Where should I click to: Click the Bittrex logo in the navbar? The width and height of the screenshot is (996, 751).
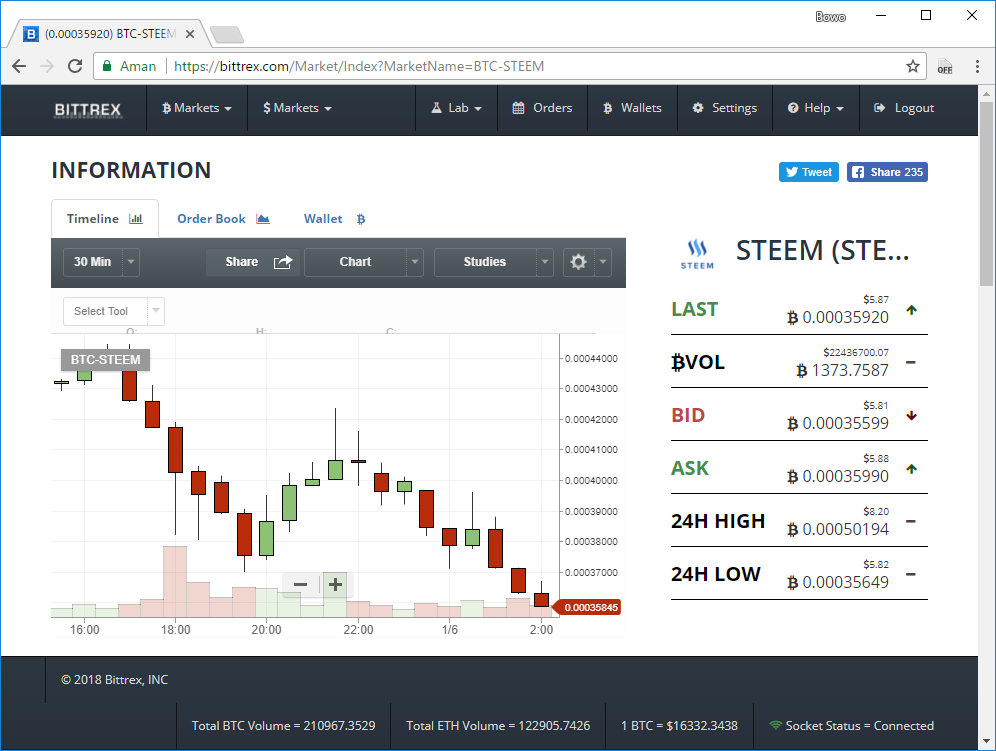click(x=88, y=109)
